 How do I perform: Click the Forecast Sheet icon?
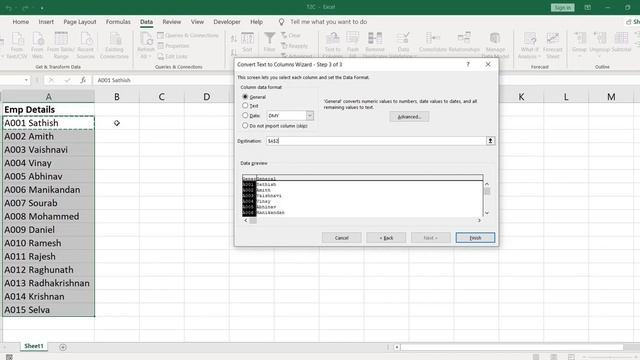pyautogui.click(x=553, y=45)
